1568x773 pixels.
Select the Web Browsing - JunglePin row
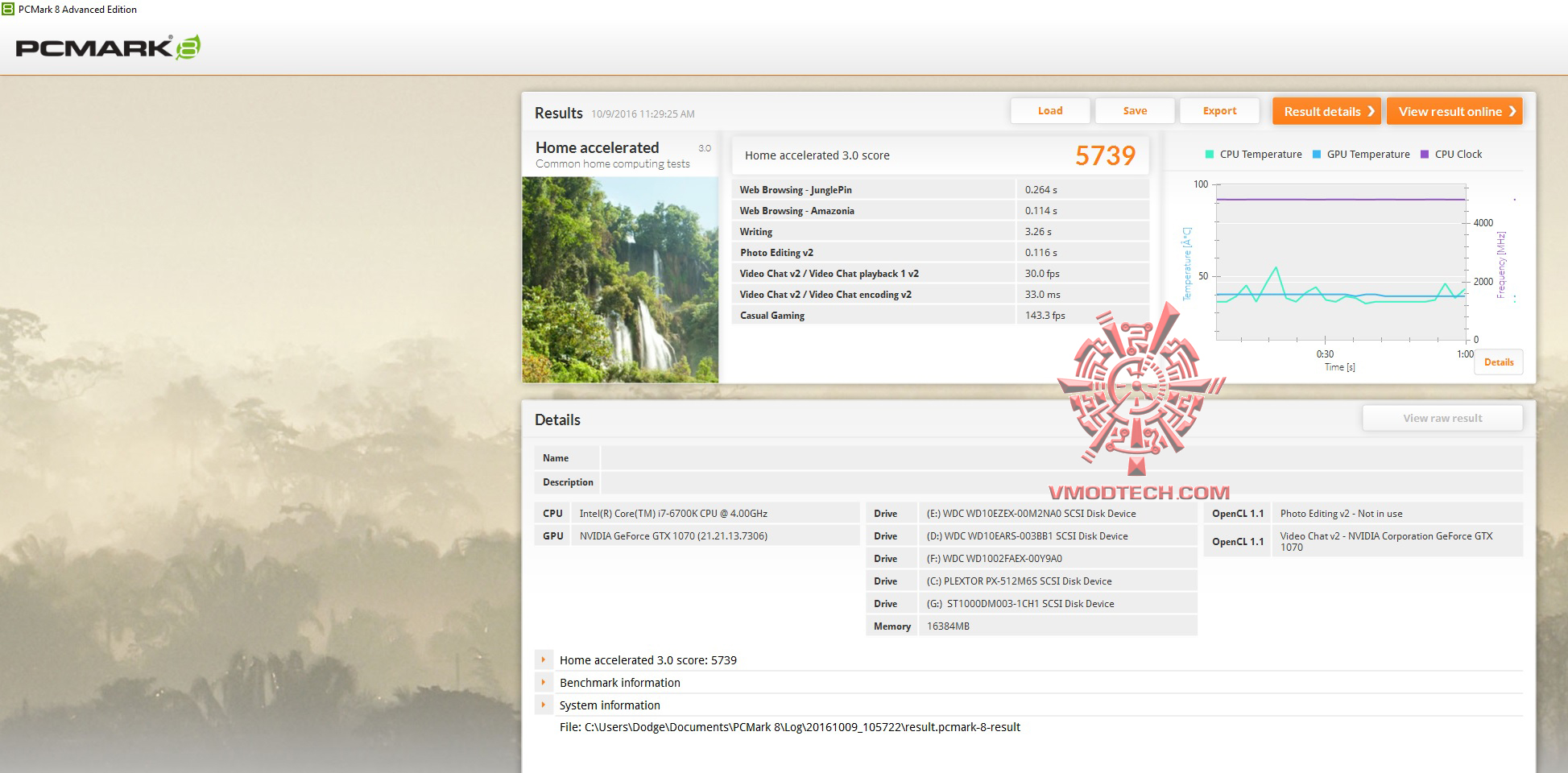[x=940, y=190]
